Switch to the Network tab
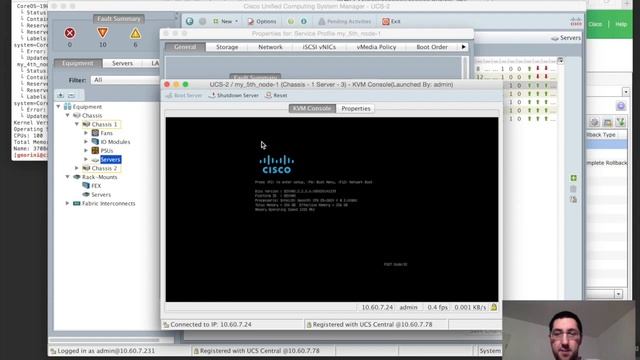 (270, 47)
